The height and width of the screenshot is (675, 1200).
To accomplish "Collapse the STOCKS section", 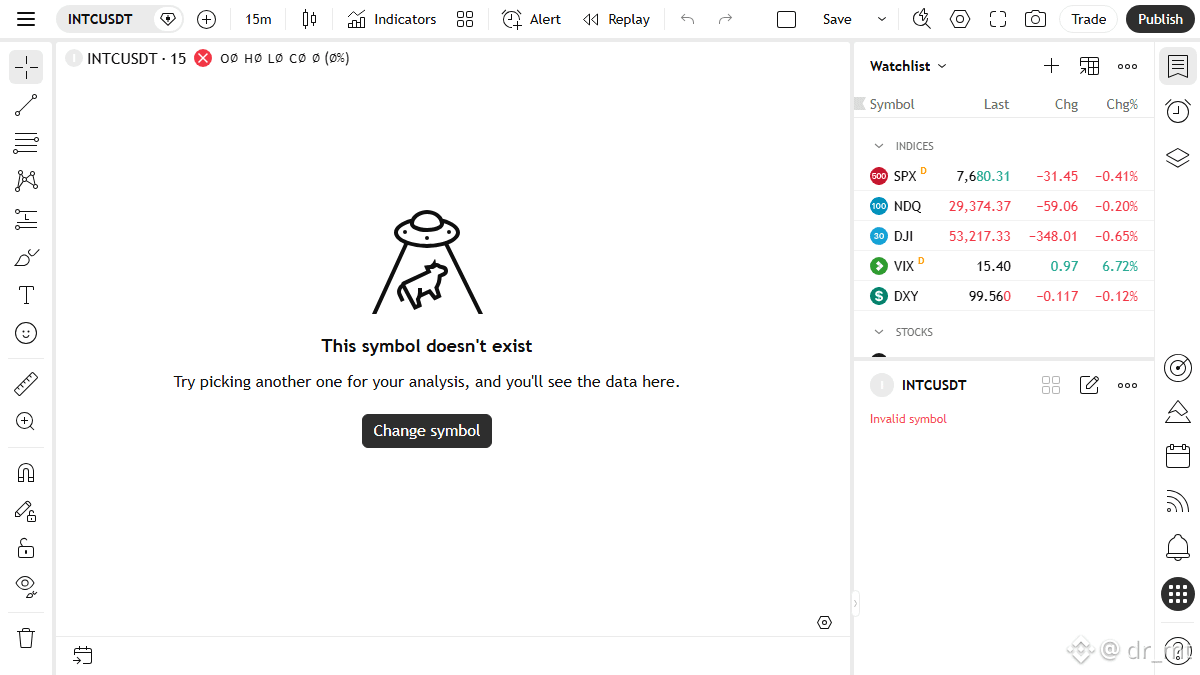I will 879,332.
